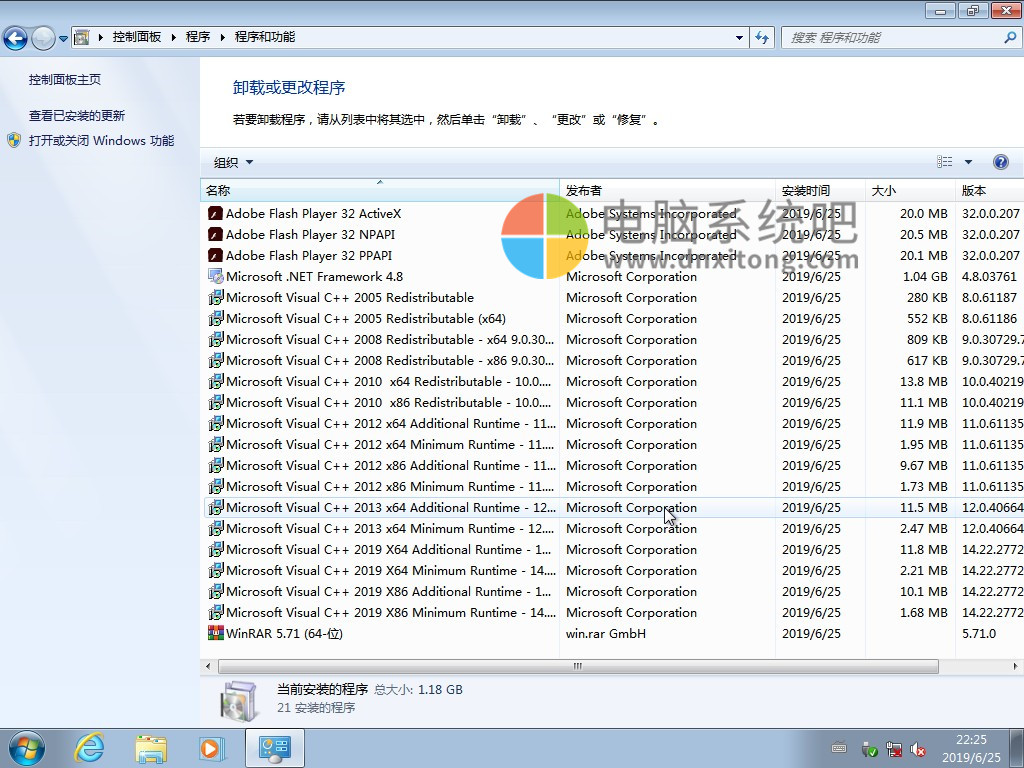Select Visual C++ 2012 x86 Minimum Runtime name
Viewport: 1024px width, 768px height.
click(x=391, y=487)
